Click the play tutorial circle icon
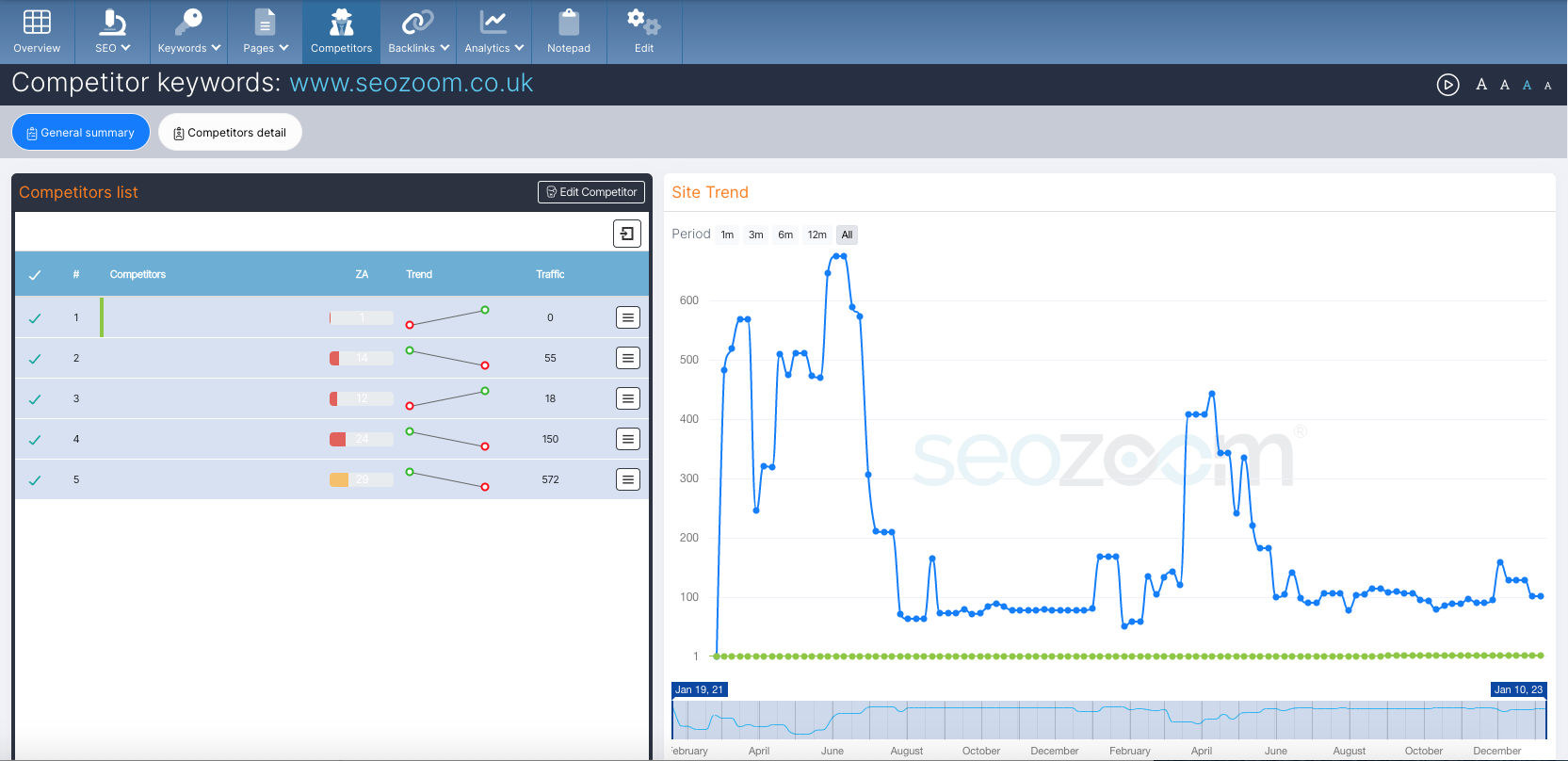This screenshot has height=761, width=1568. 1448,85
